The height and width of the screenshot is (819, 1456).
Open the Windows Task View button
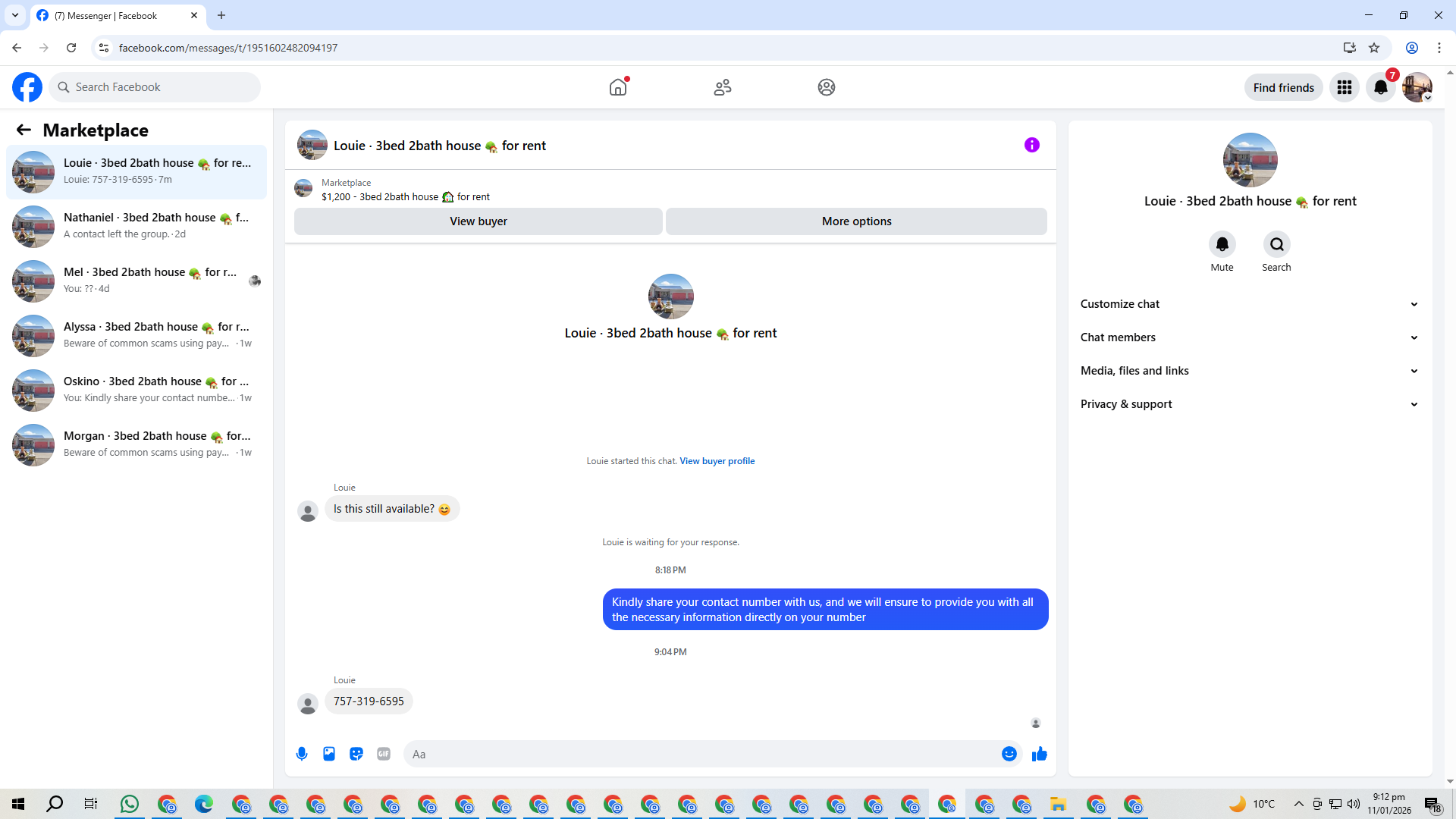click(91, 804)
